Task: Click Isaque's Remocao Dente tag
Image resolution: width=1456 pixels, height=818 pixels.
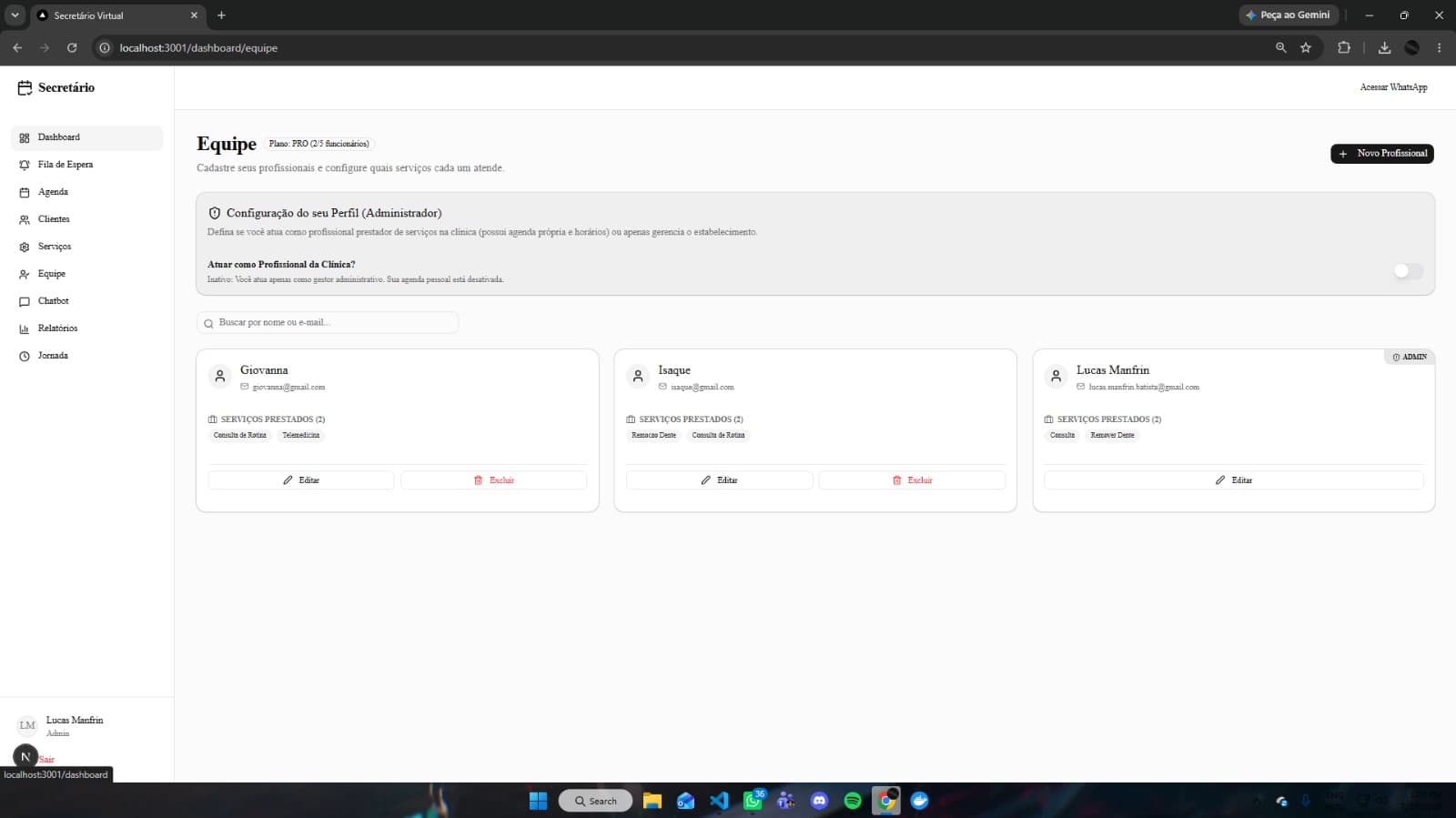Action: (x=653, y=436)
